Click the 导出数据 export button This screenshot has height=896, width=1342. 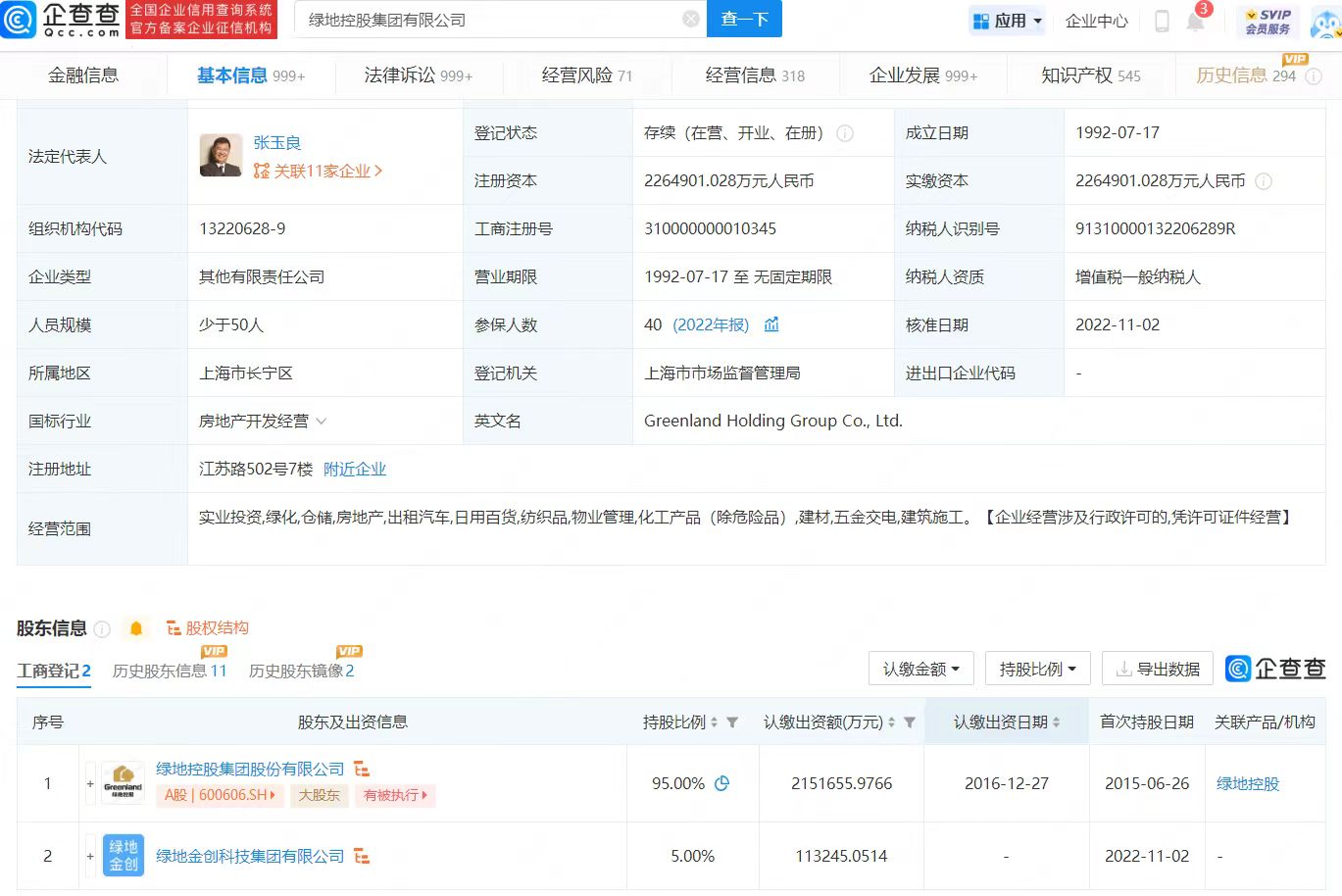point(1158,669)
